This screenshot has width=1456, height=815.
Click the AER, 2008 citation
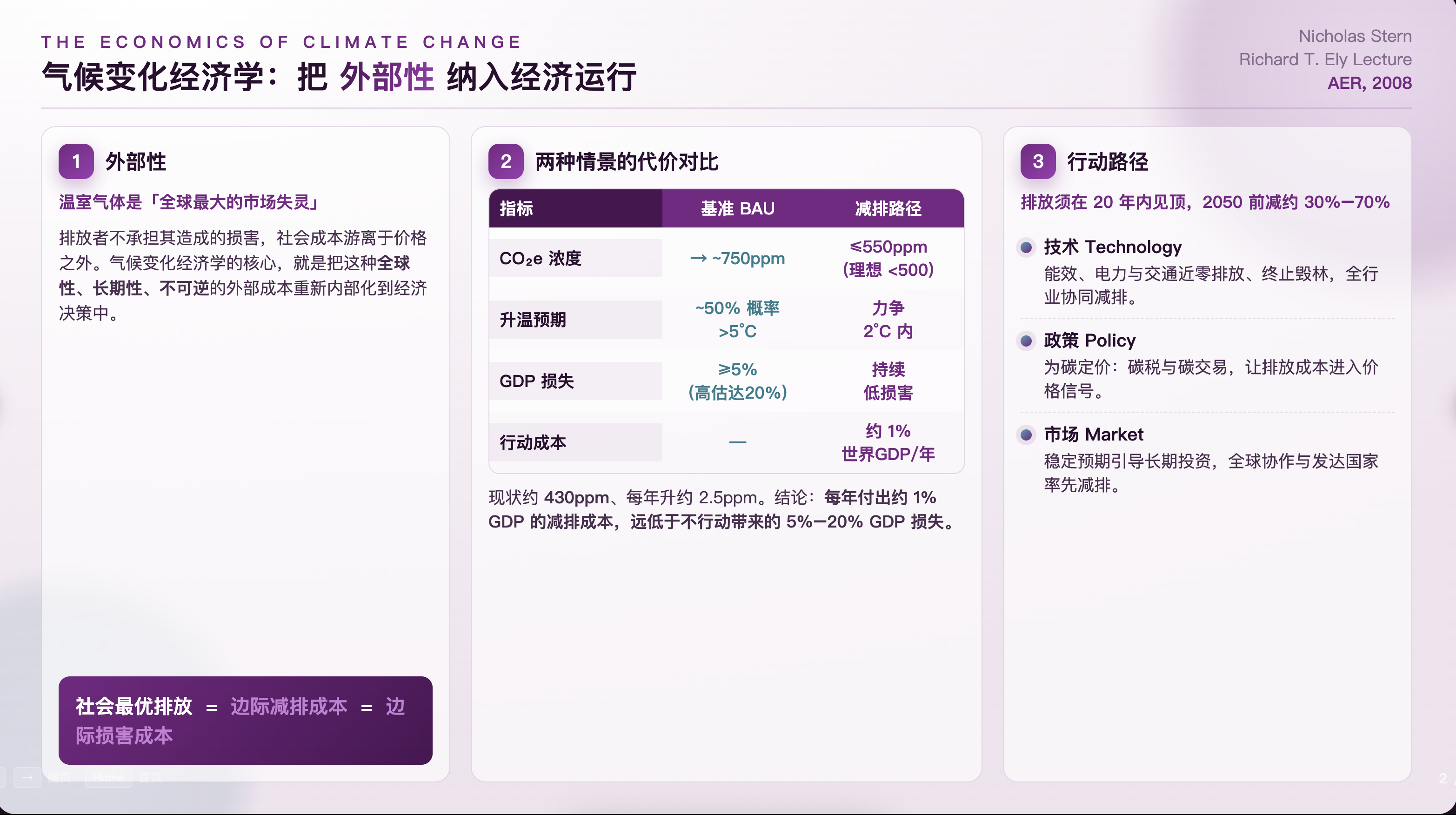click(x=1369, y=83)
